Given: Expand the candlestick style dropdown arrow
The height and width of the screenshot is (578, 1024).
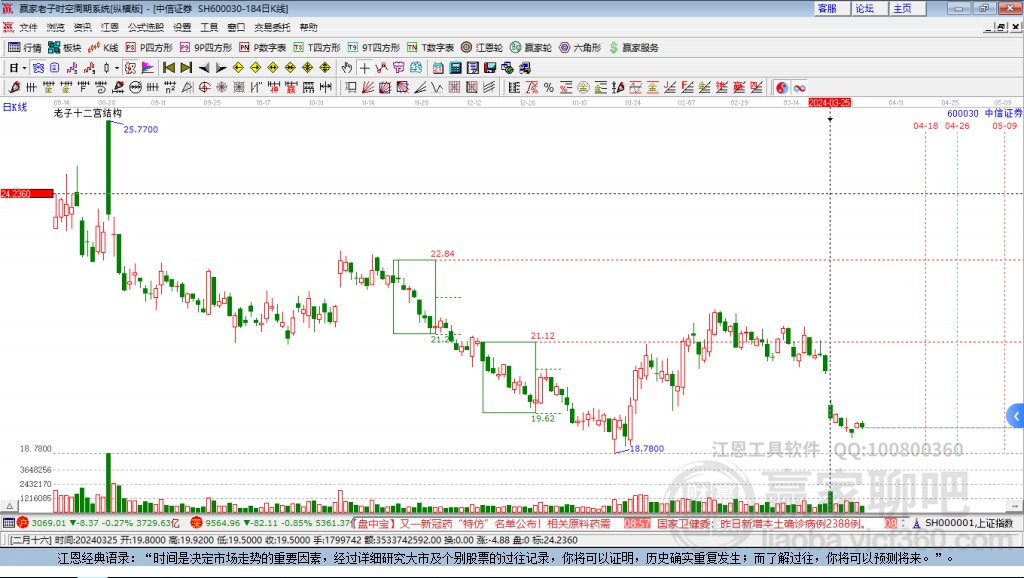Looking at the screenshot, I should [117, 68].
